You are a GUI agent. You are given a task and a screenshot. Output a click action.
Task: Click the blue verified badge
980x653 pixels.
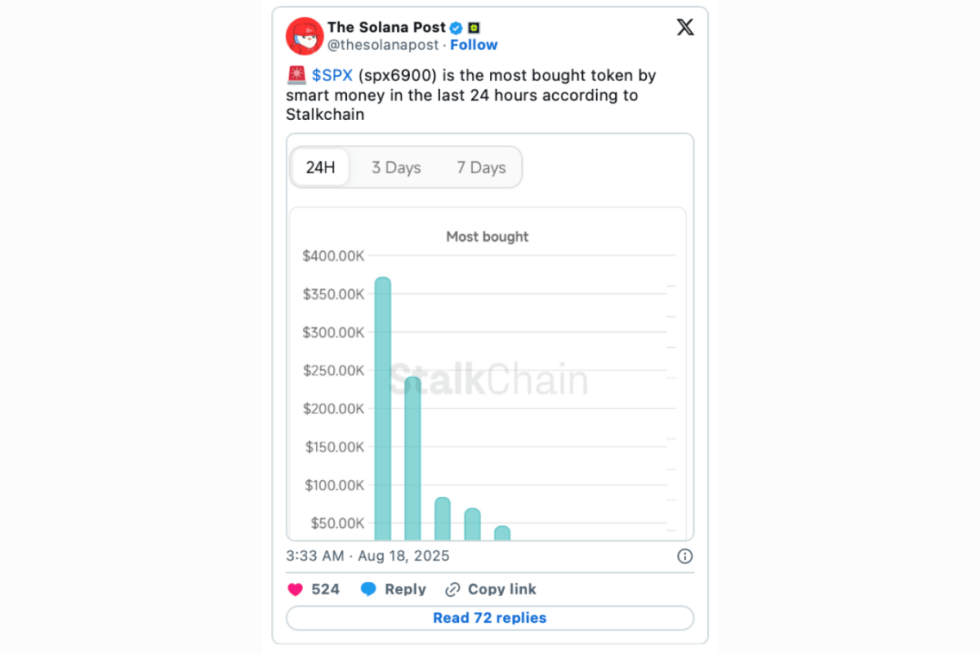click(456, 28)
